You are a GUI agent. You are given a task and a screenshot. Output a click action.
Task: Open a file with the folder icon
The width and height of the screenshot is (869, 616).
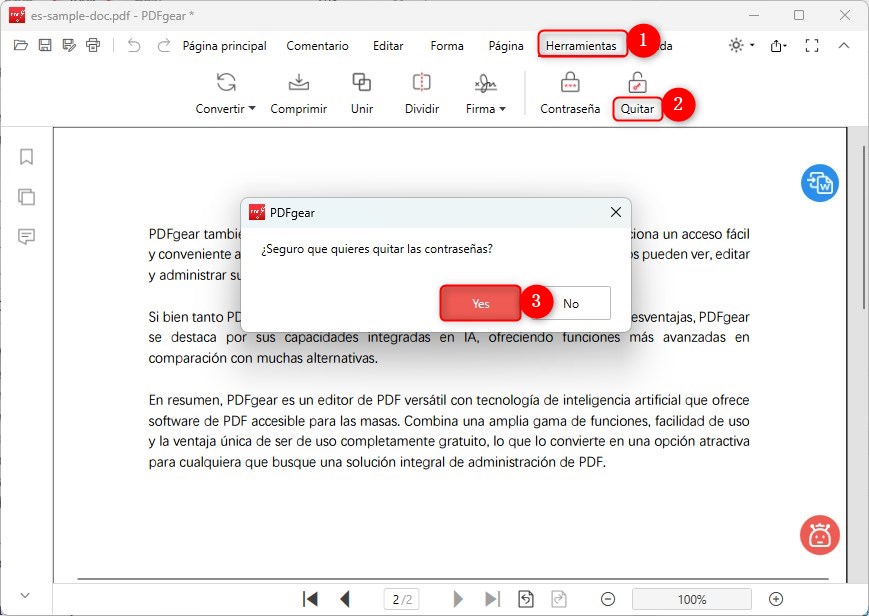pyautogui.click(x=21, y=45)
